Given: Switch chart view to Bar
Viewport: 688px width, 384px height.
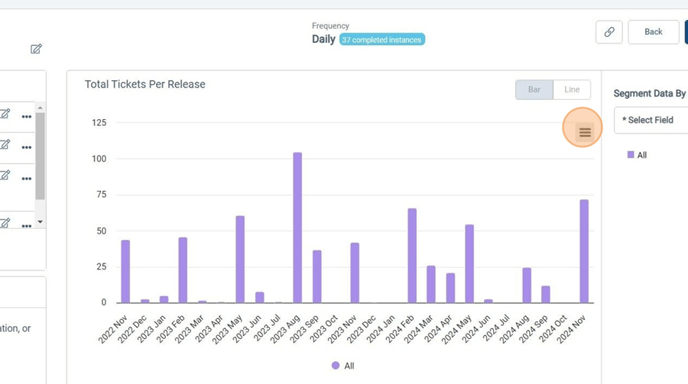Looking at the screenshot, I should [534, 90].
